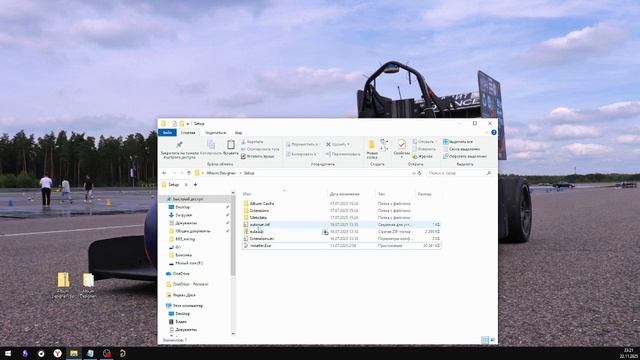This screenshot has width=640, height=360.
Task: Close the Setup folder tab
Action: click(x=186, y=185)
